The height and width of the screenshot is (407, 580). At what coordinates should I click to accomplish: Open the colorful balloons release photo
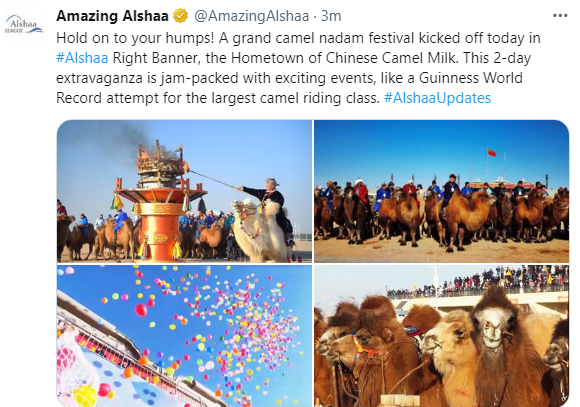tap(184, 336)
